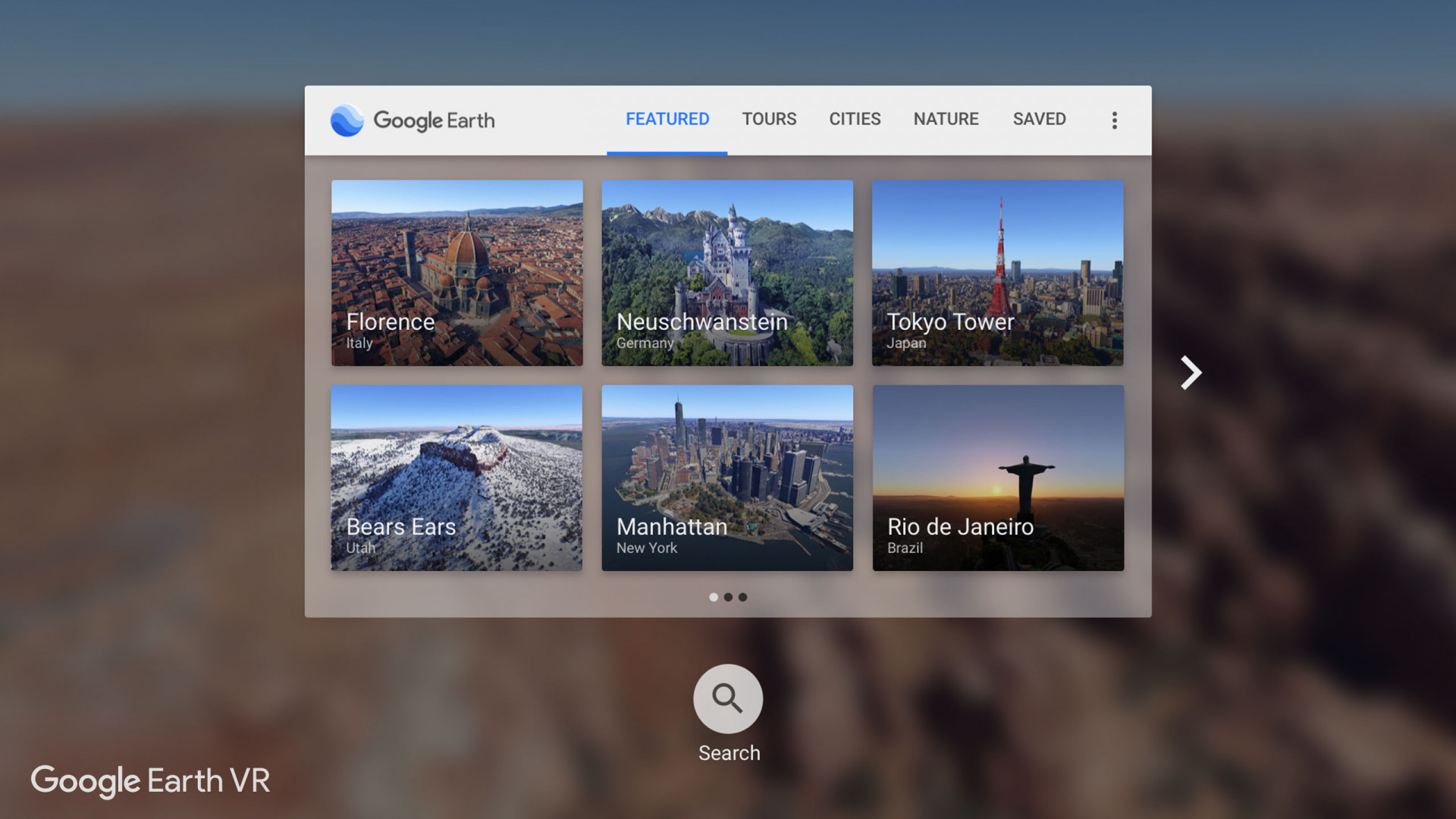Open the Florence, Italy location
This screenshot has height=819, width=1456.
pos(456,273)
